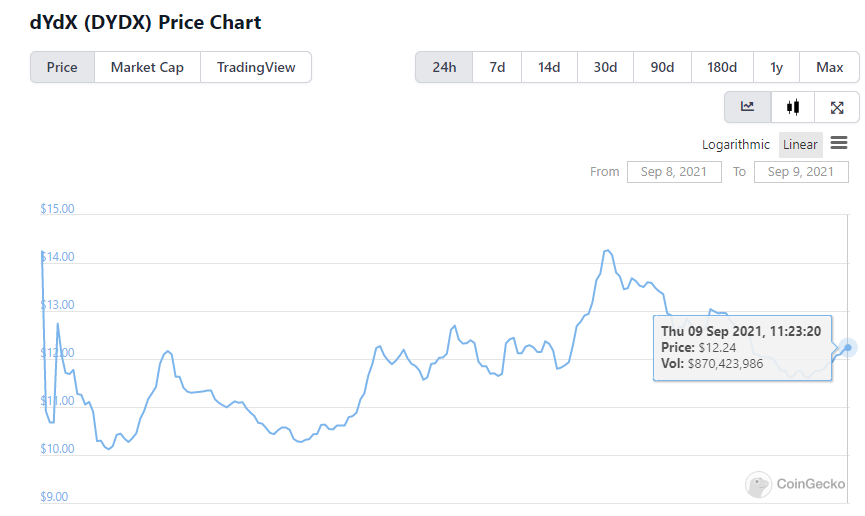Select the 24h time range
The width and height of the screenshot is (865, 516).
[444, 67]
